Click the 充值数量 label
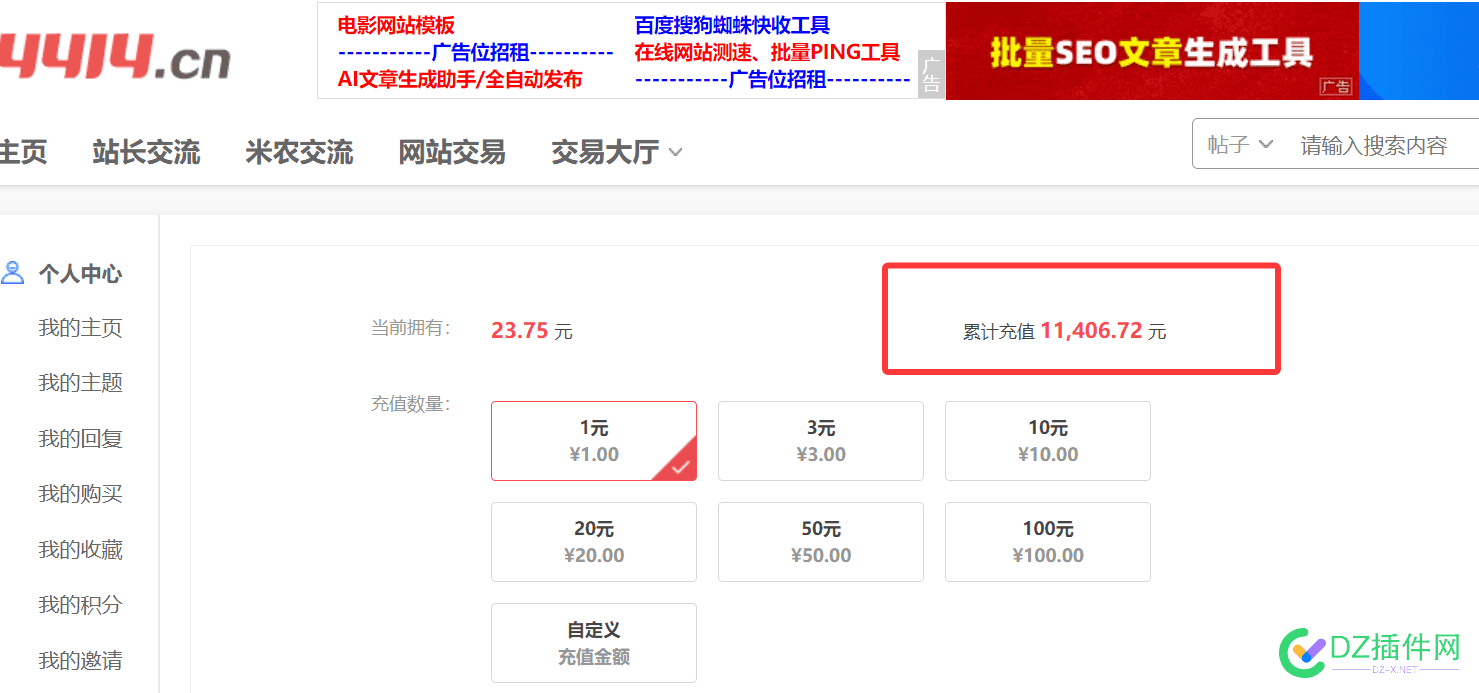1479x693 pixels. point(411,404)
